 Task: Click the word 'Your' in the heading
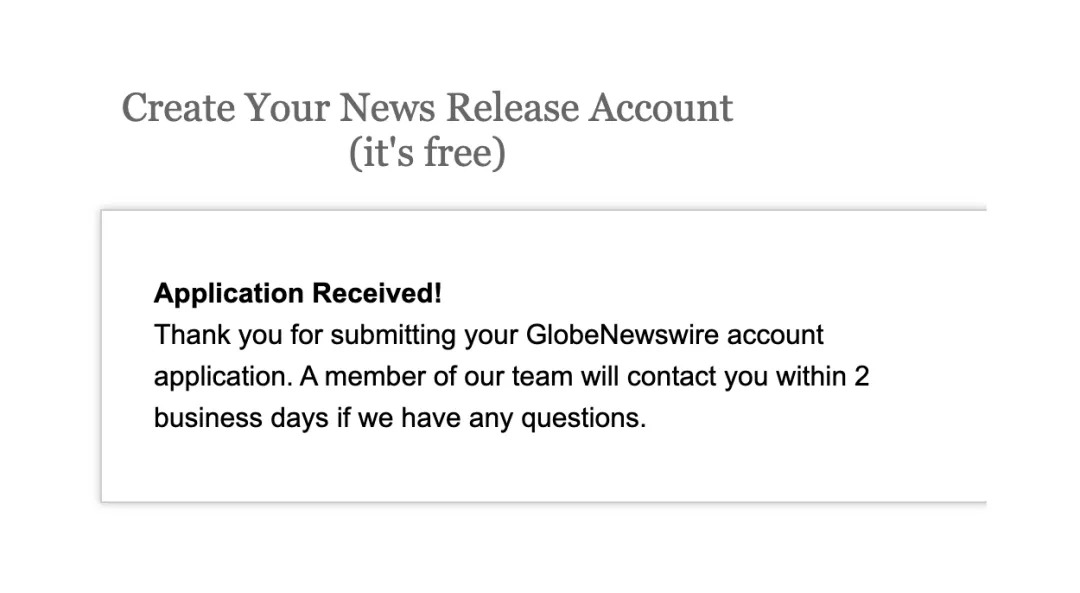(287, 108)
